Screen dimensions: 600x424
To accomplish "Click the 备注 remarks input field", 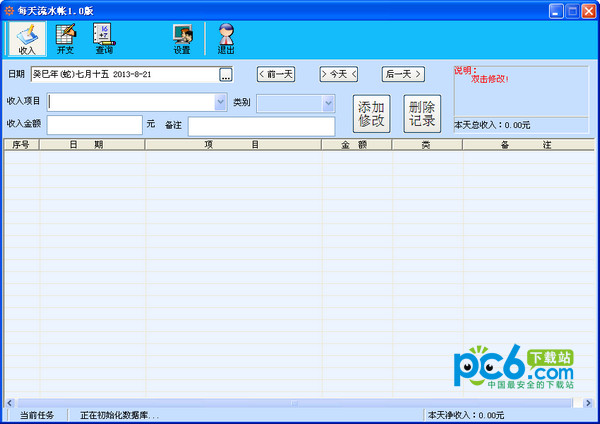I will click(261, 126).
